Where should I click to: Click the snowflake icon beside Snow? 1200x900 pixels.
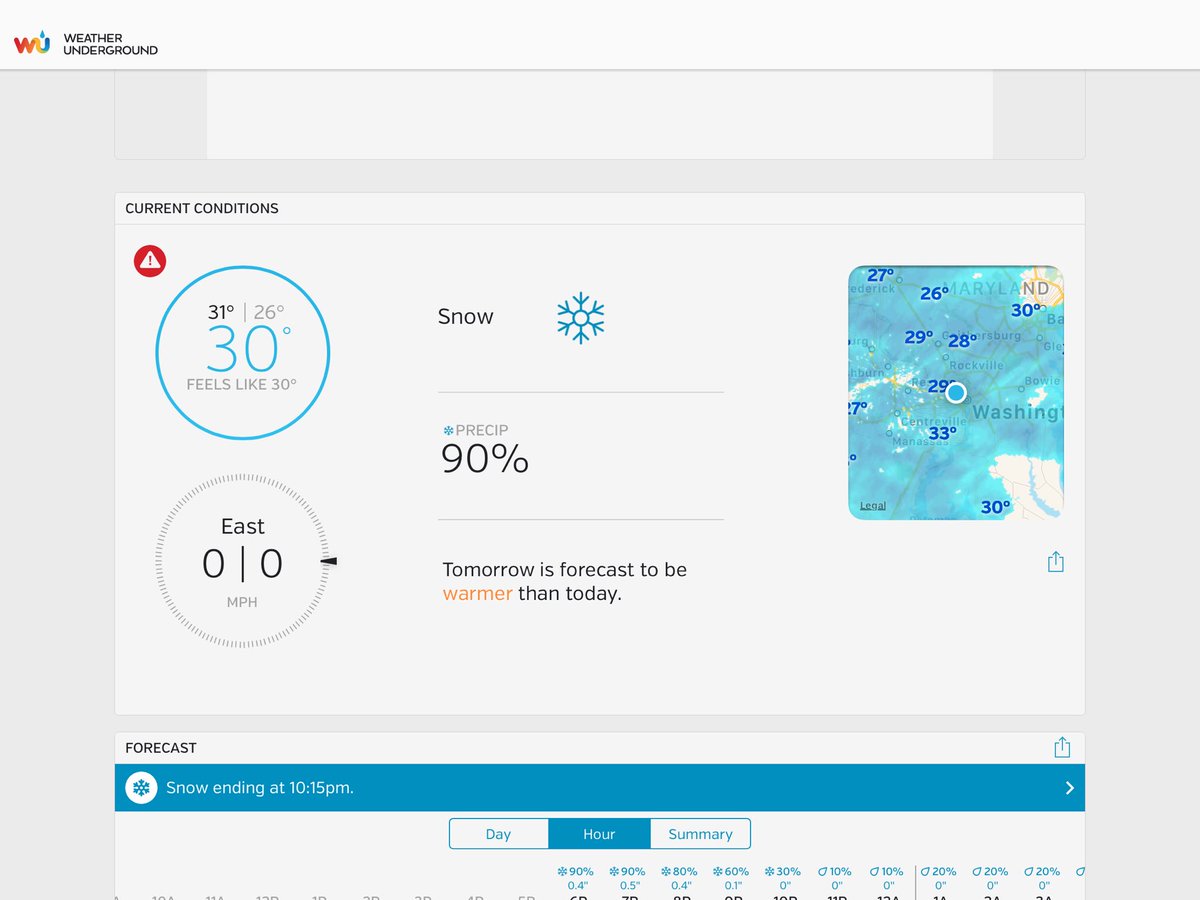tap(581, 317)
